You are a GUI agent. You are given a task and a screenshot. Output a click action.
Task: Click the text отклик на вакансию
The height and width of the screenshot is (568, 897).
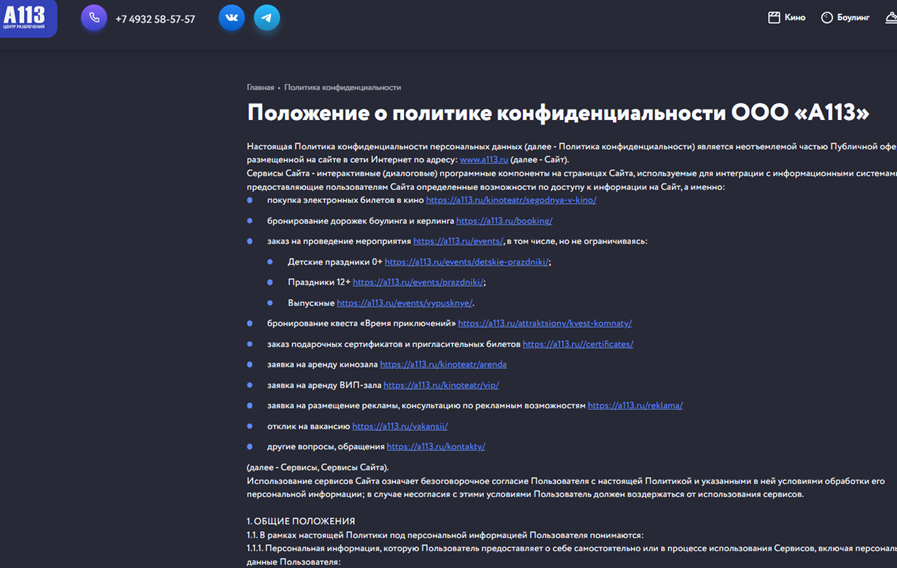[x=308, y=427]
